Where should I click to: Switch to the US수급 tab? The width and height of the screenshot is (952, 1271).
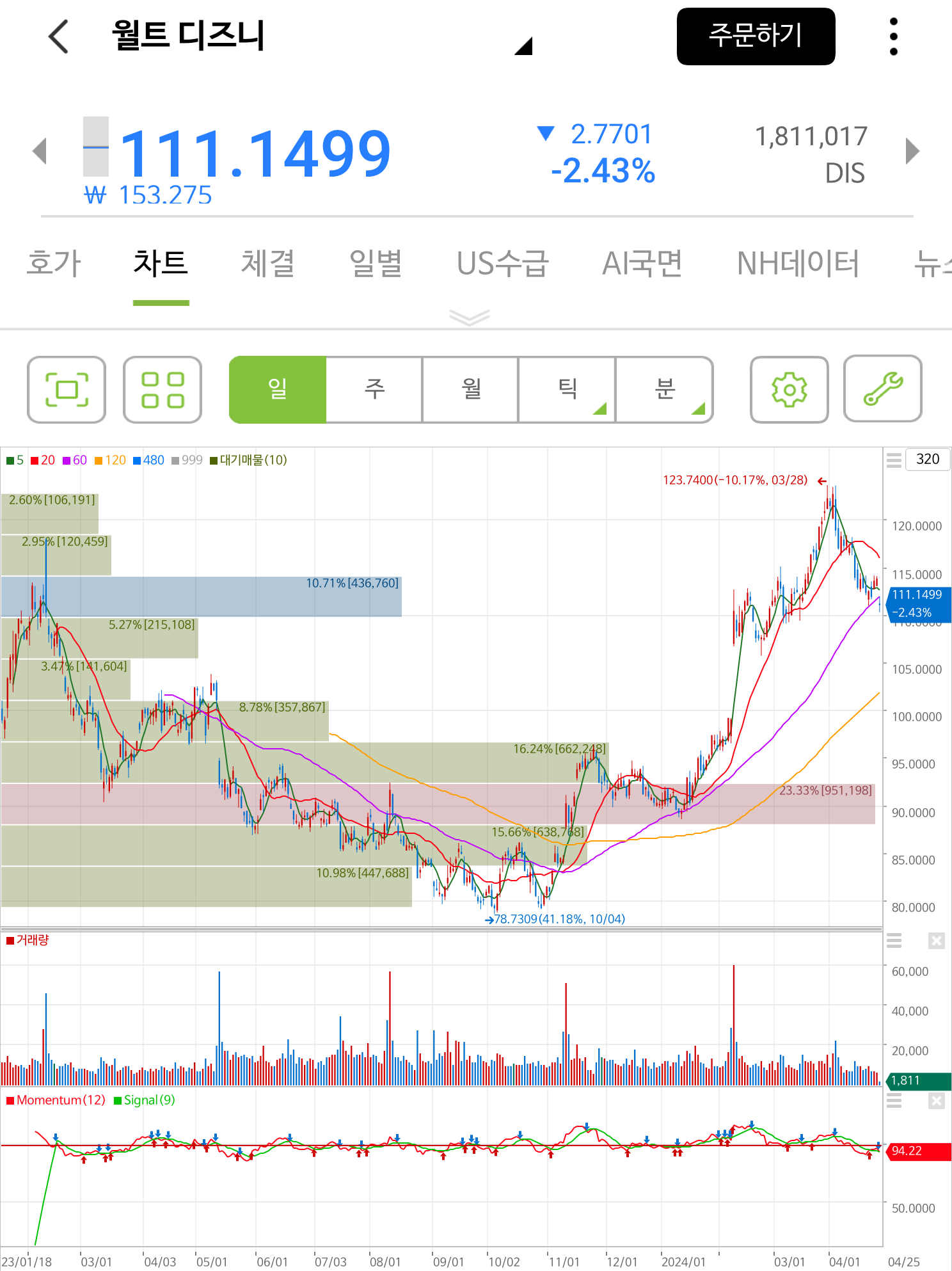(503, 263)
